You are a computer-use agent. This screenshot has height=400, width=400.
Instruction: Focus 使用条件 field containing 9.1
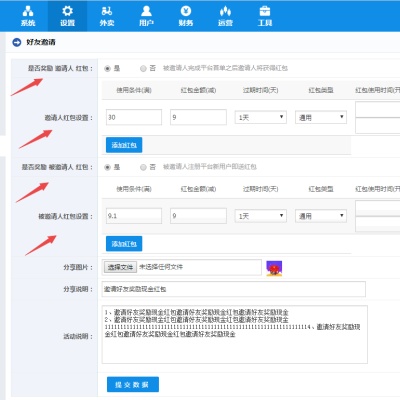tap(134, 216)
